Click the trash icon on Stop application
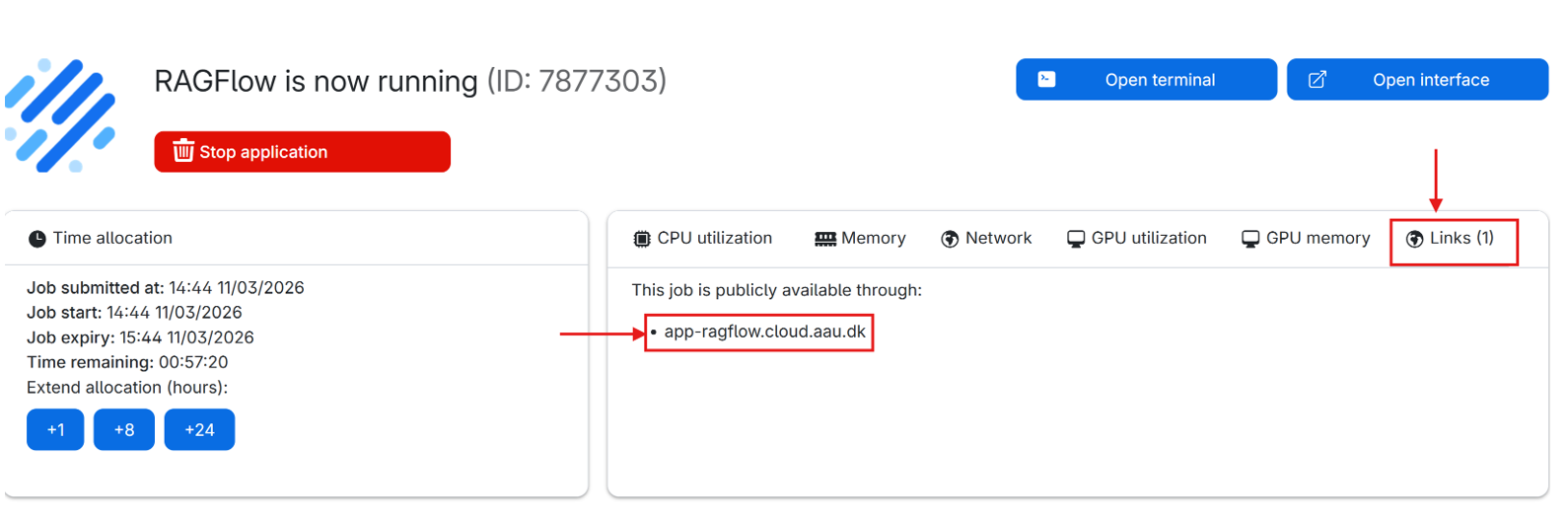This screenshot has width=1568, height=520. click(183, 151)
